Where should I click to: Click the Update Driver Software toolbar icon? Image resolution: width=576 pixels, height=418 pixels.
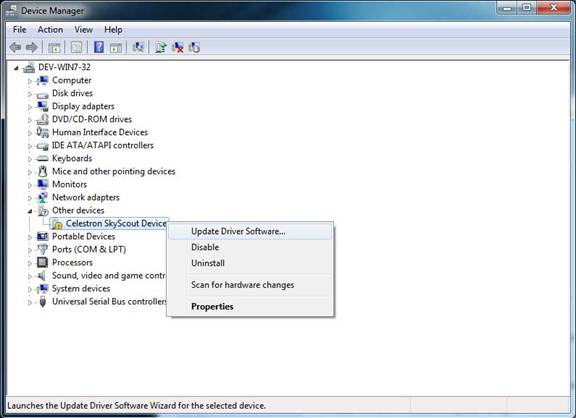click(161, 47)
